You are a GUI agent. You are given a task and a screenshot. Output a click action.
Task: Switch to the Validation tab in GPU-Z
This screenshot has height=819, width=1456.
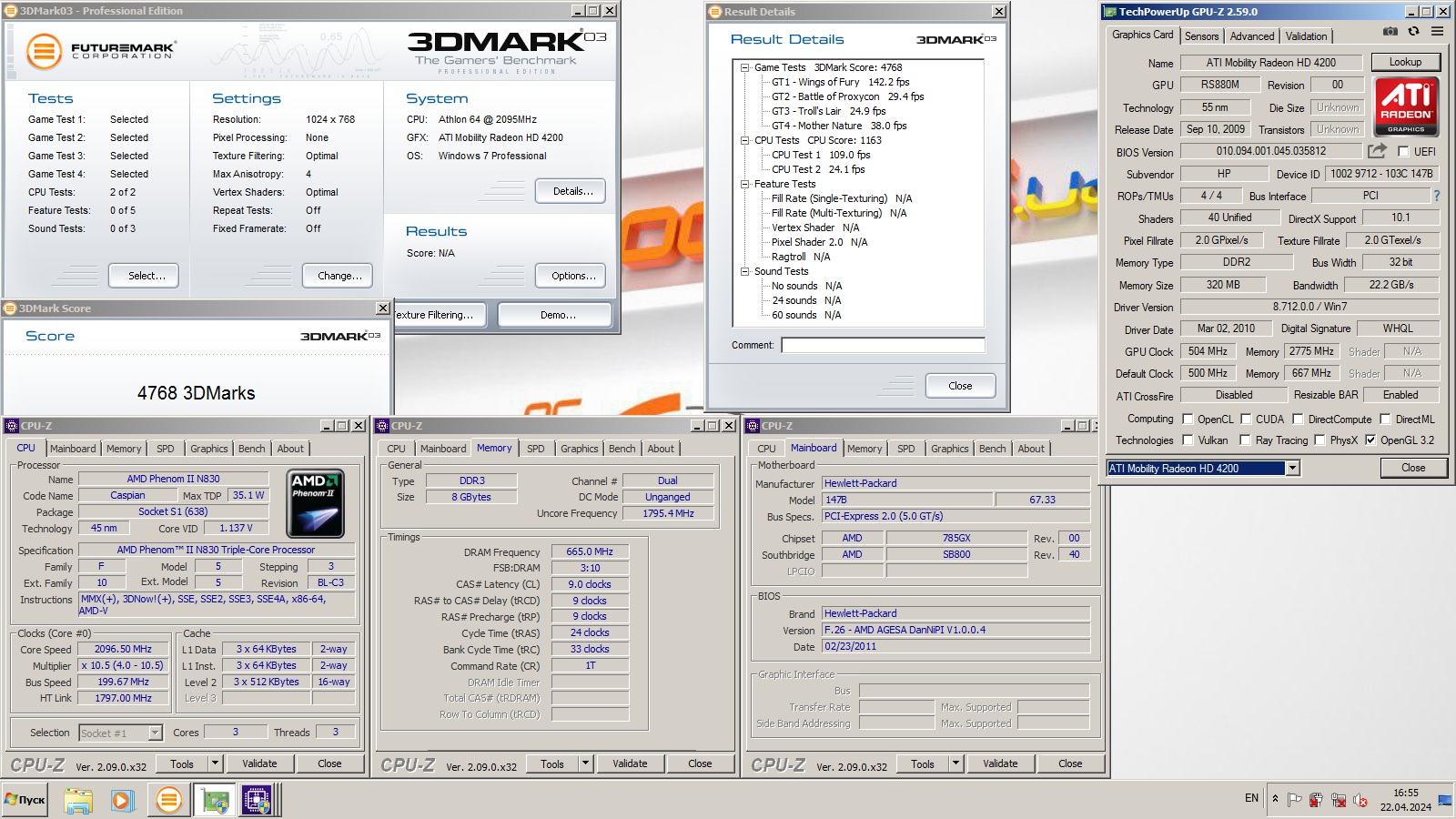click(x=1306, y=36)
